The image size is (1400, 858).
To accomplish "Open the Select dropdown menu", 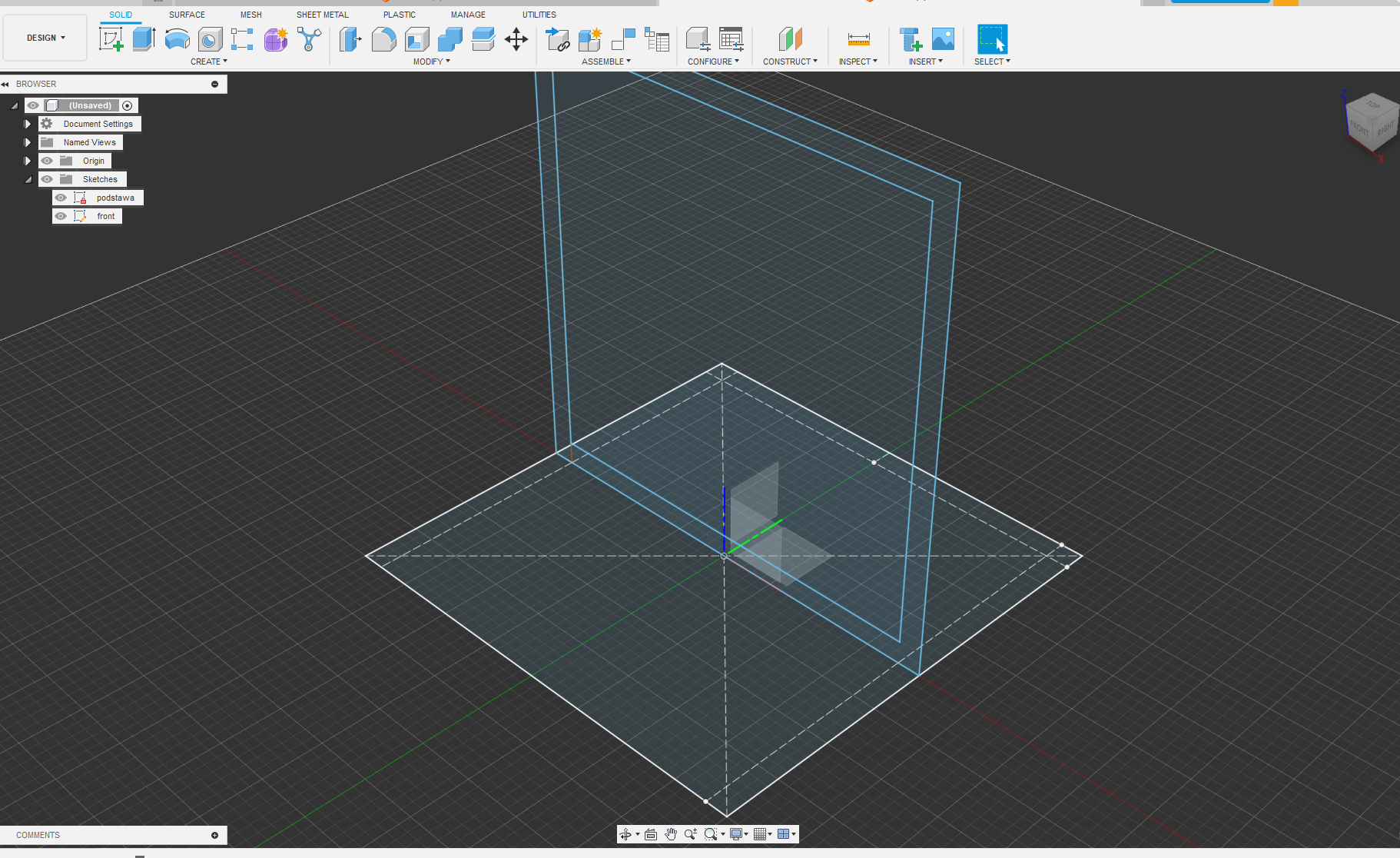I will (992, 62).
